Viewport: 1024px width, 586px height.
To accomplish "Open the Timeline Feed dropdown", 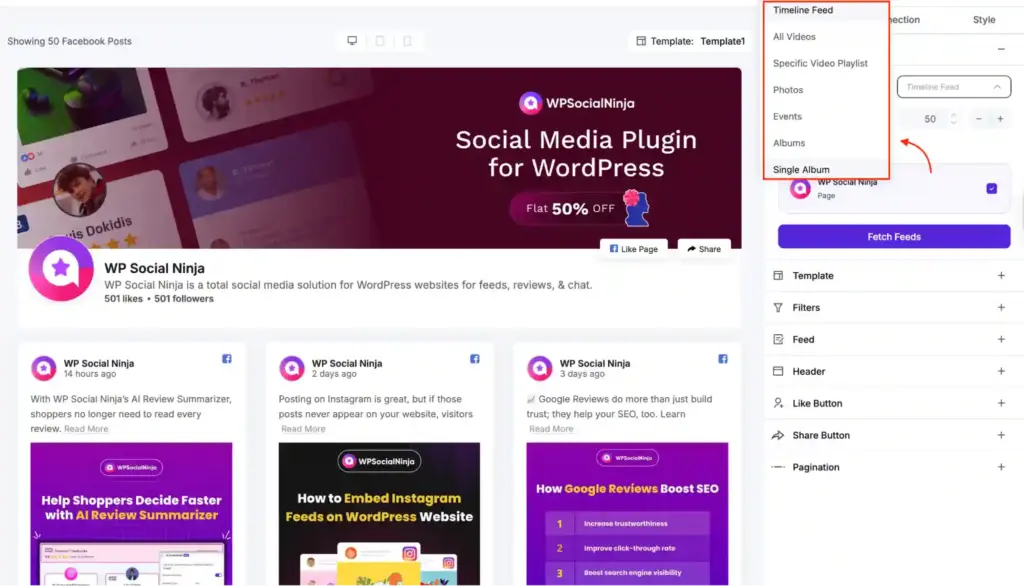I will coord(952,87).
